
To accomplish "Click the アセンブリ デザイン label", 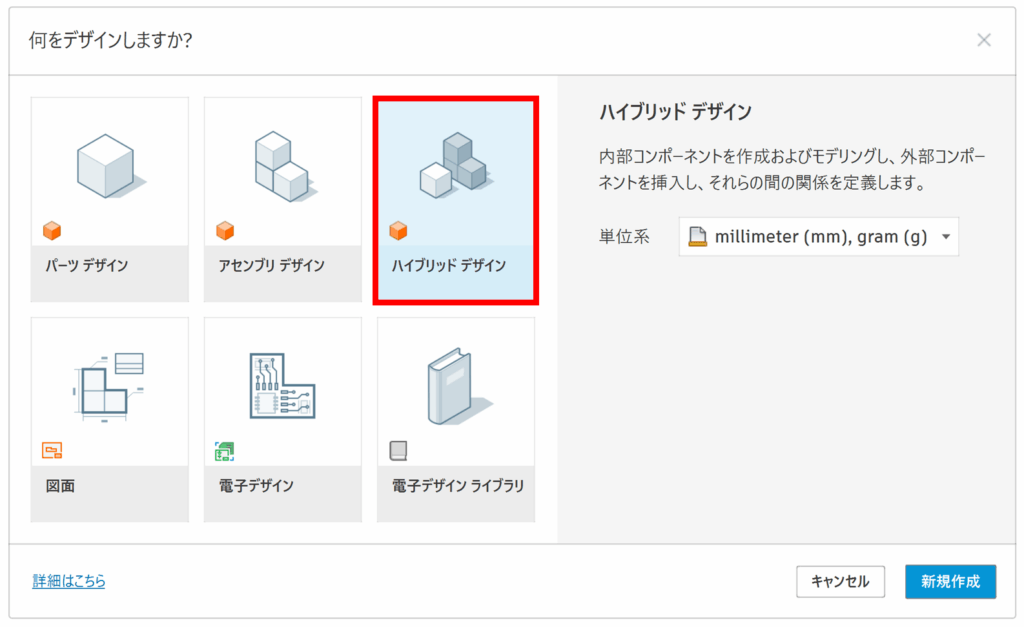I will [x=271, y=265].
